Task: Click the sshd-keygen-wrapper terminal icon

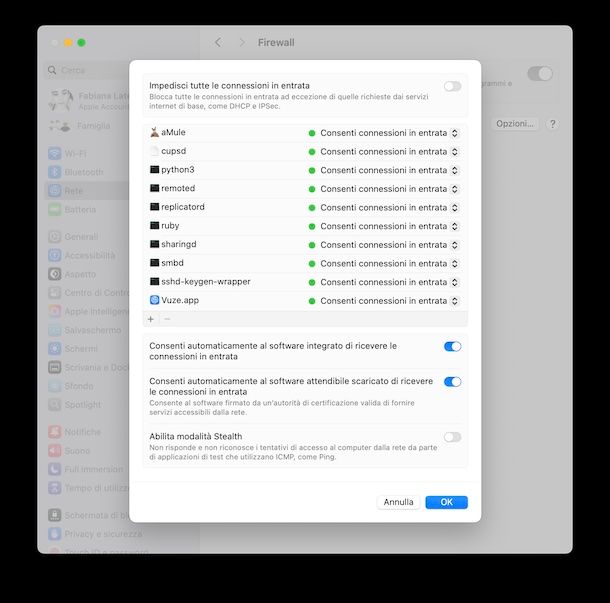Action: click(x=154, y=282)
